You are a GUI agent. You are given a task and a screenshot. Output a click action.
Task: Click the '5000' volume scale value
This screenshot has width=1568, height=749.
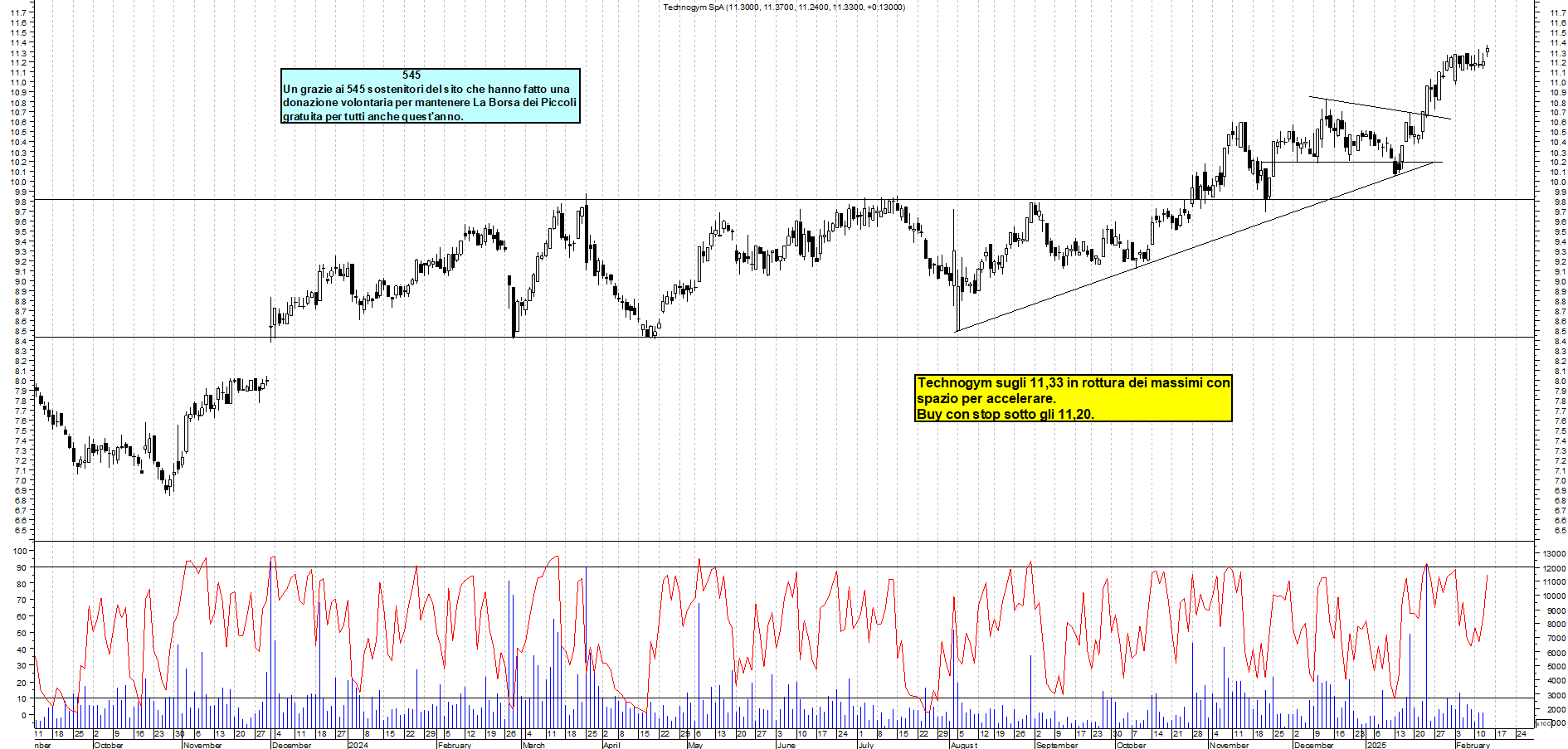1555,667
